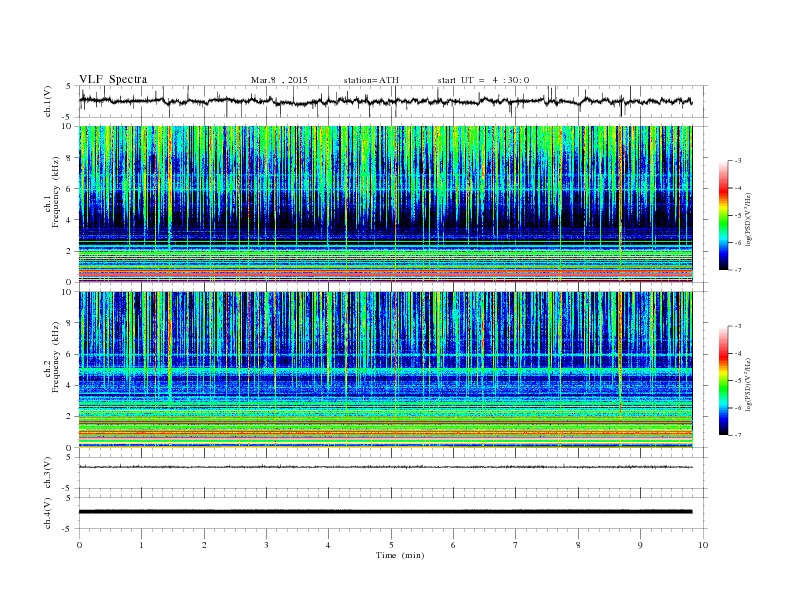The width and height of the screenshot is (792, 612).
Task: Click time axis tick label "1"
Action: (141, 545)
